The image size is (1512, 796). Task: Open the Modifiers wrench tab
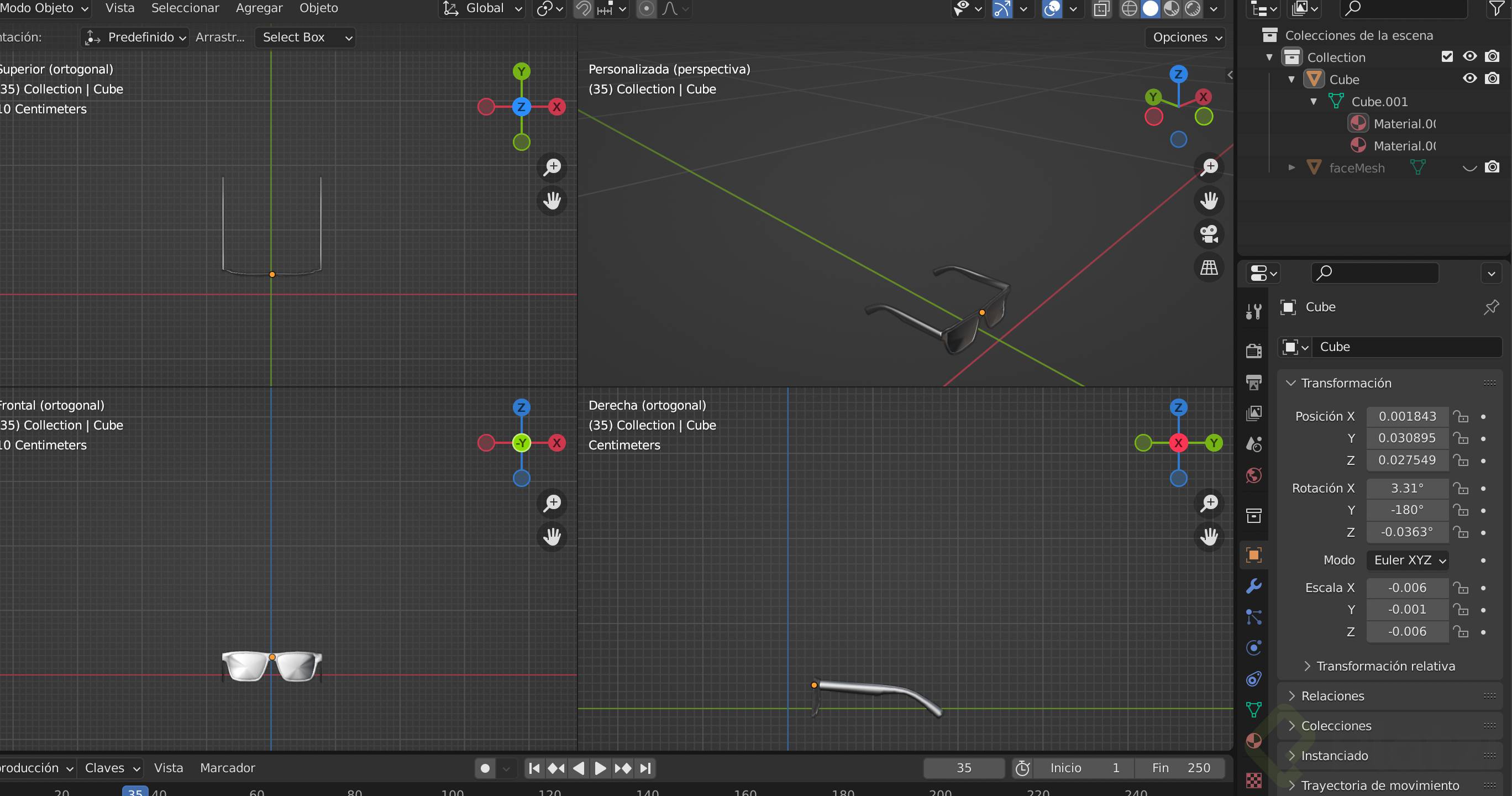click(x=1254, y=586)
